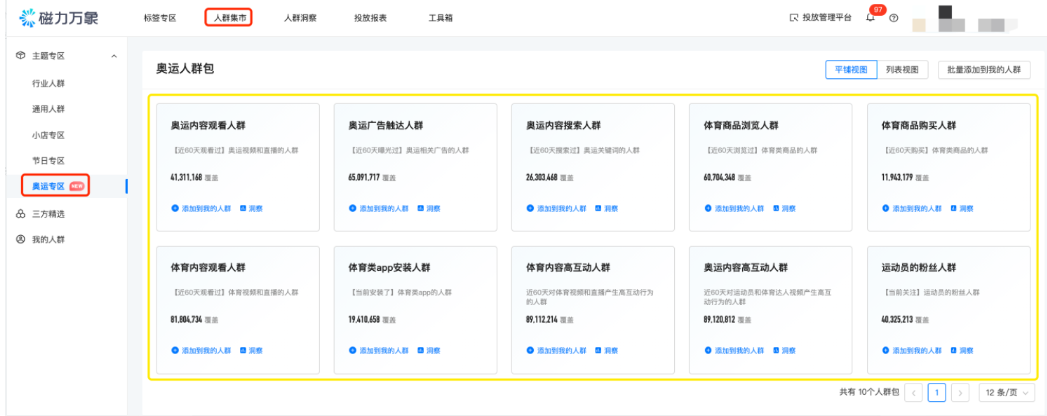Add 体育类app安装人群 to my audiences
Image resolution: width=1047 pixels, height=416 pixels.
[379, 350]
